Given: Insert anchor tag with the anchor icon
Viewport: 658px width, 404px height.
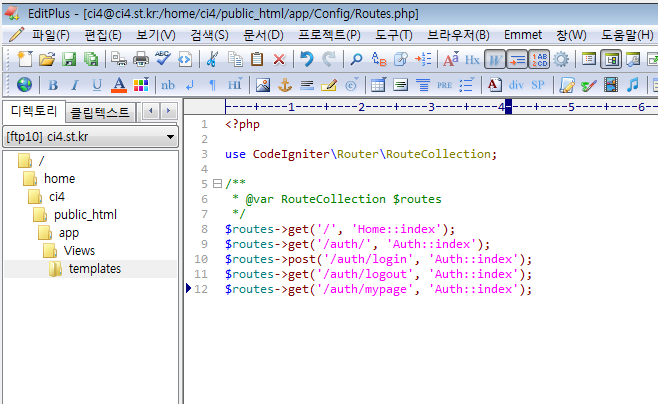Looking at the screenshot, I should [285, 85].
